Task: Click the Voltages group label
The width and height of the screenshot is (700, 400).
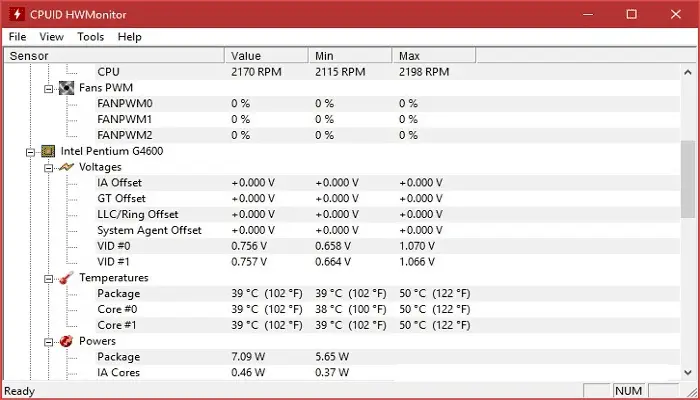Action: [x=100, y=167]
